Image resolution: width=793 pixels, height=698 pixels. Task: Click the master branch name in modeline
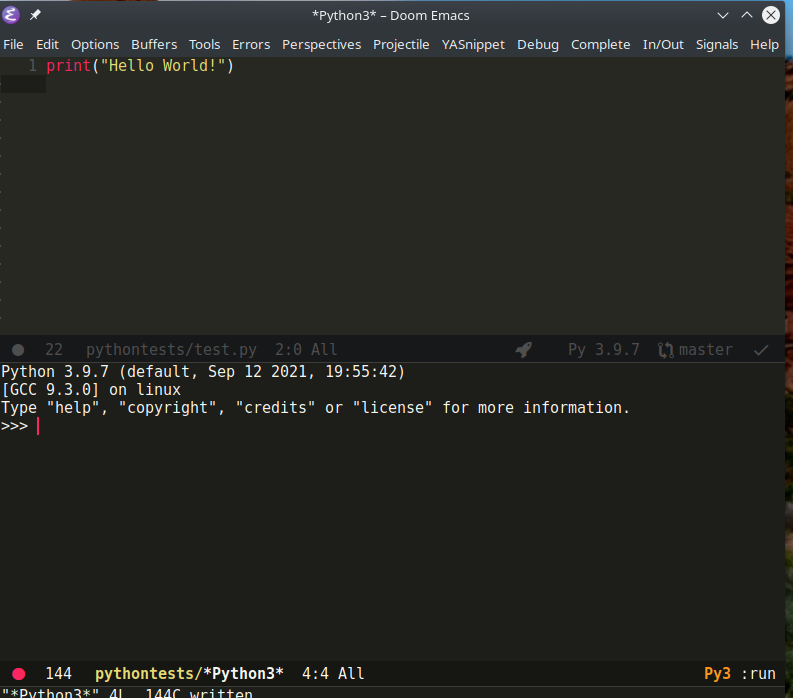(706, 350)
